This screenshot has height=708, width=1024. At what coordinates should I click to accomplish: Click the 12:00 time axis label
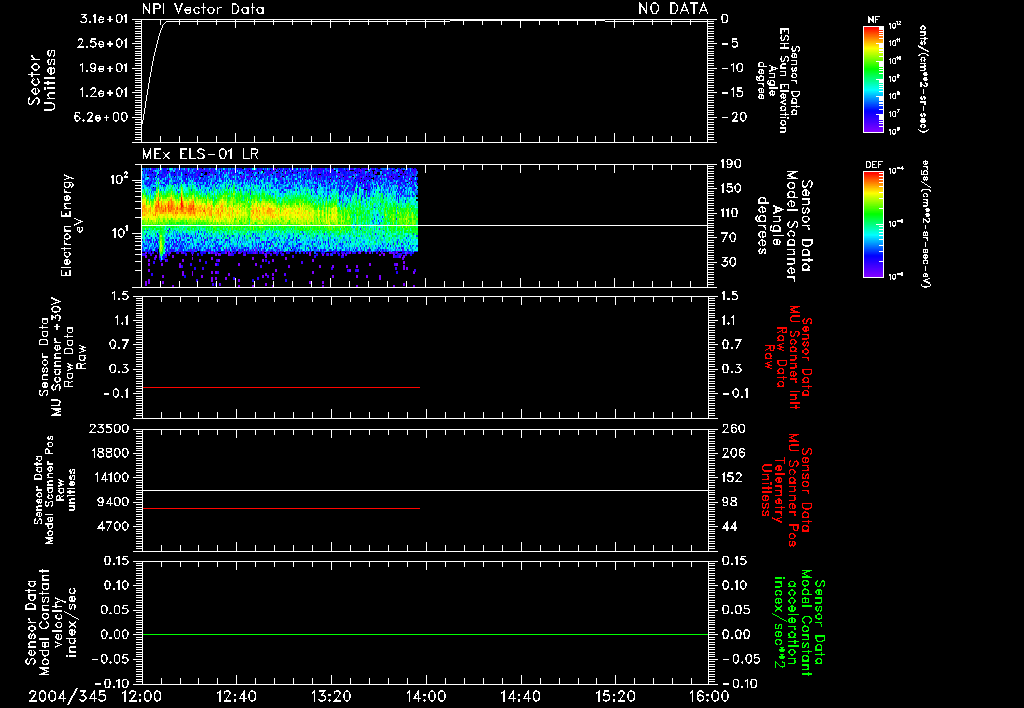[142, 696]
